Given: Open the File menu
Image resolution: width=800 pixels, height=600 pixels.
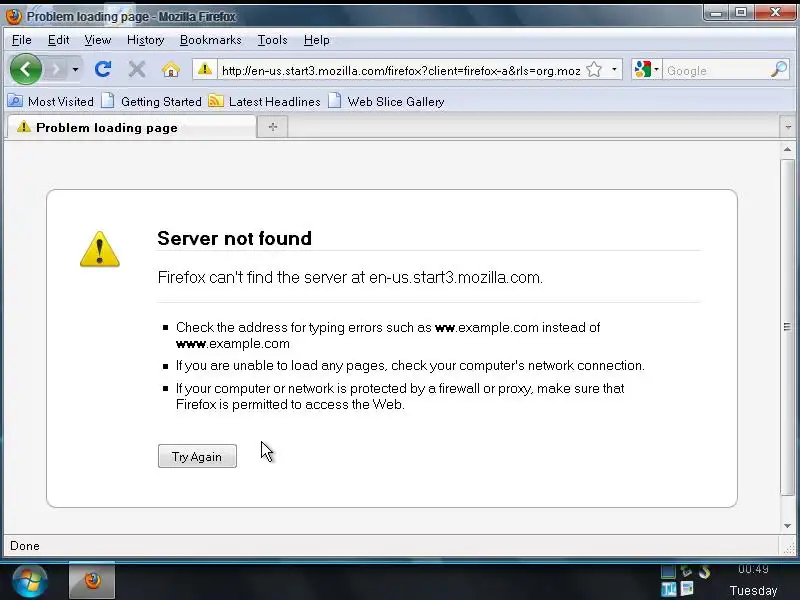Looking at the screenshot, I should pos(21,40).
